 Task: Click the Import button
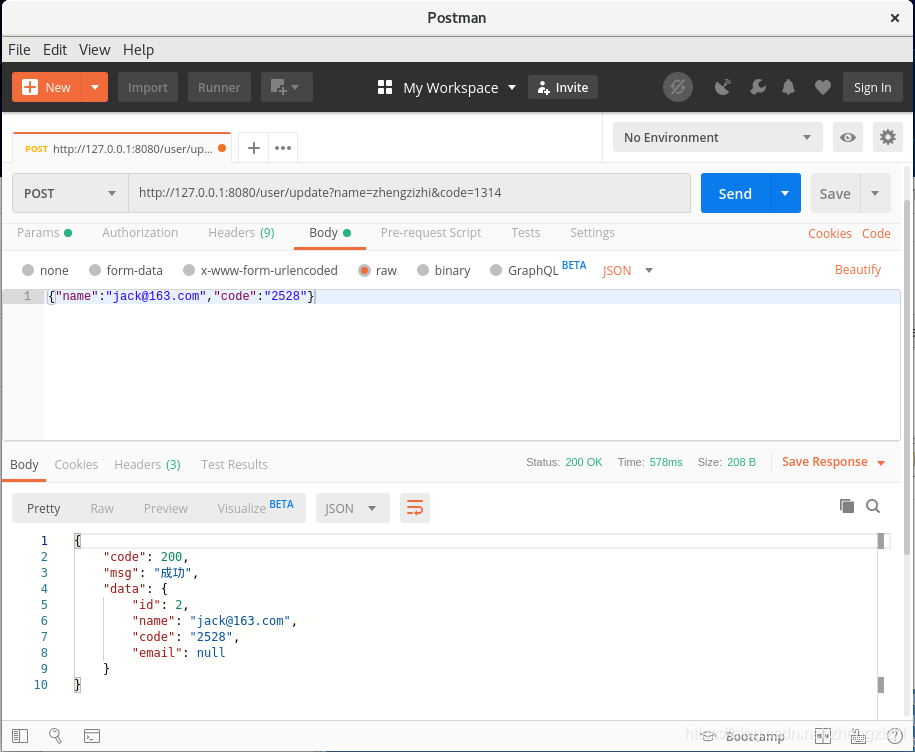point(148,88)
